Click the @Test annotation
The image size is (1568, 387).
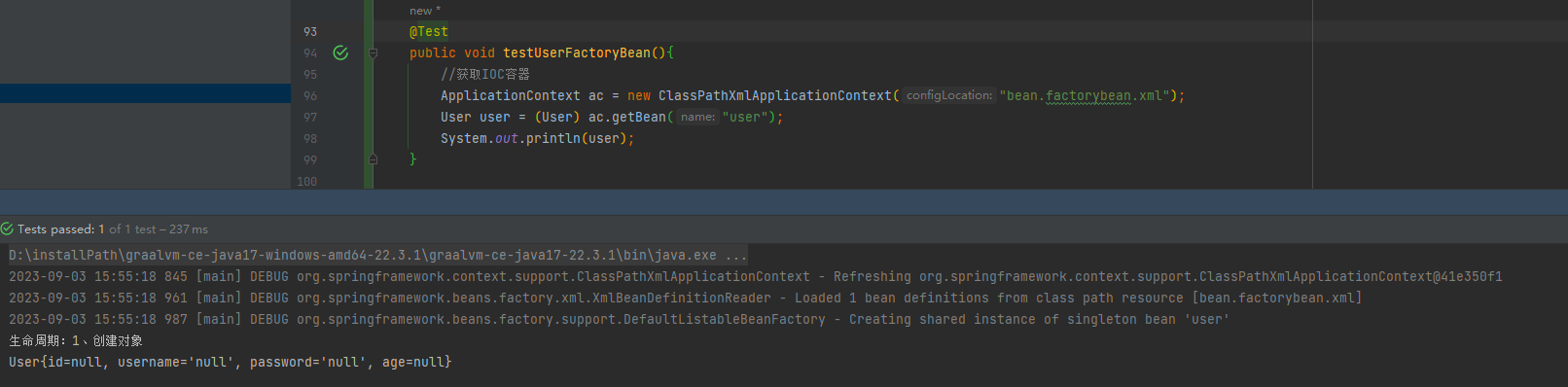click(429, 32)
